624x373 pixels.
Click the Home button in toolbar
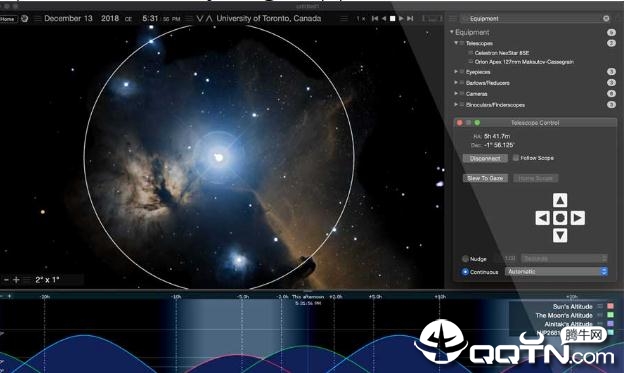8,19
